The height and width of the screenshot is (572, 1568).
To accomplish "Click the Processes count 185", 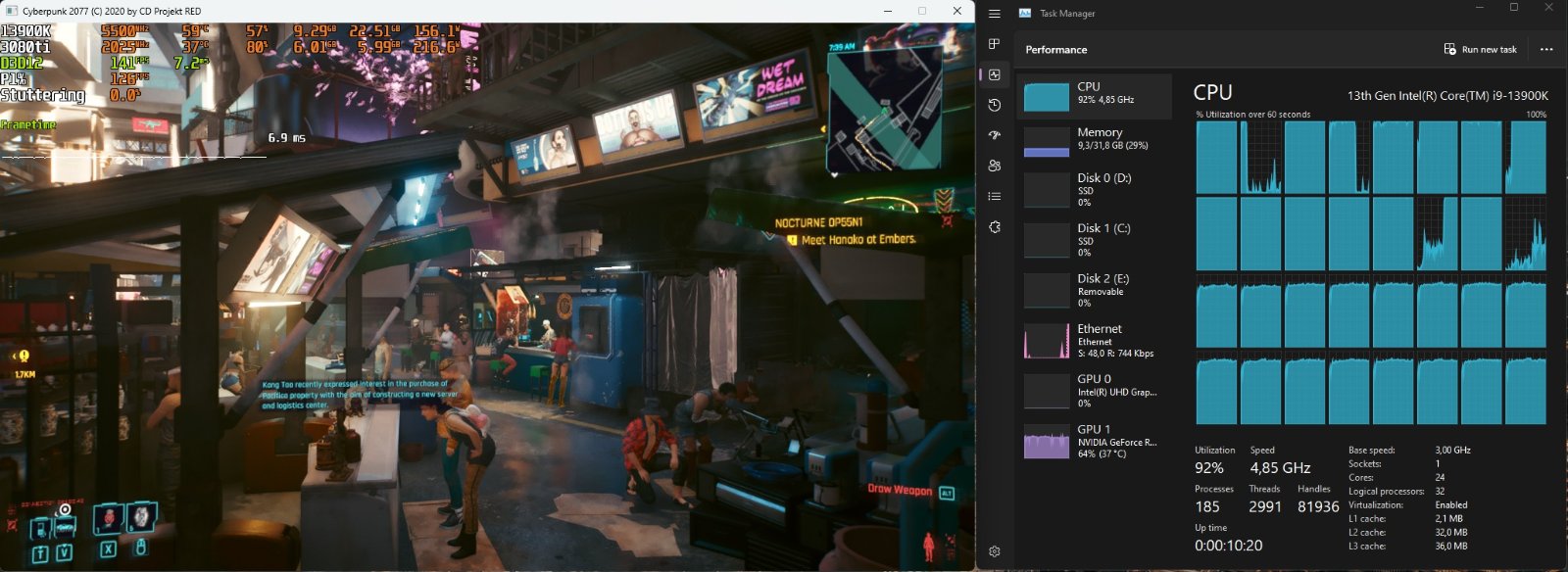I will (1207, 507).
